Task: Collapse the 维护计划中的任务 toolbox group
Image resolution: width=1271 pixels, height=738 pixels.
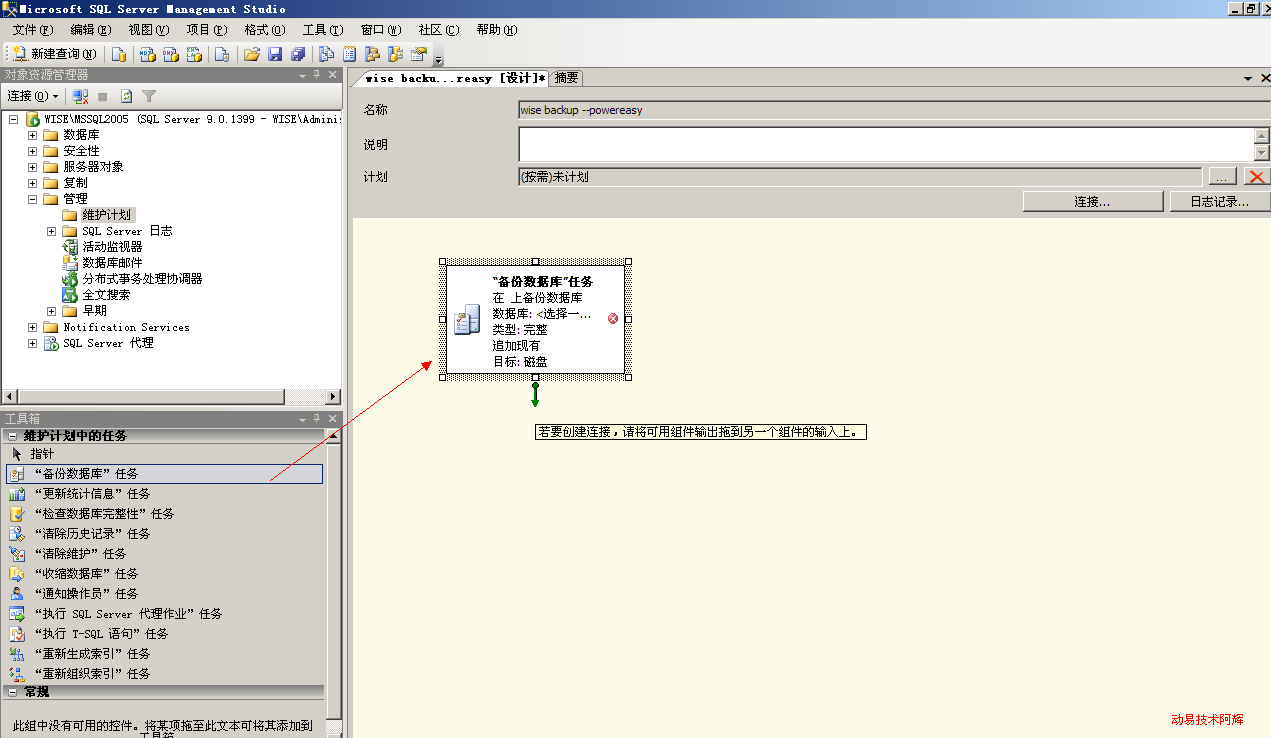Action: [x=12, y=436]
